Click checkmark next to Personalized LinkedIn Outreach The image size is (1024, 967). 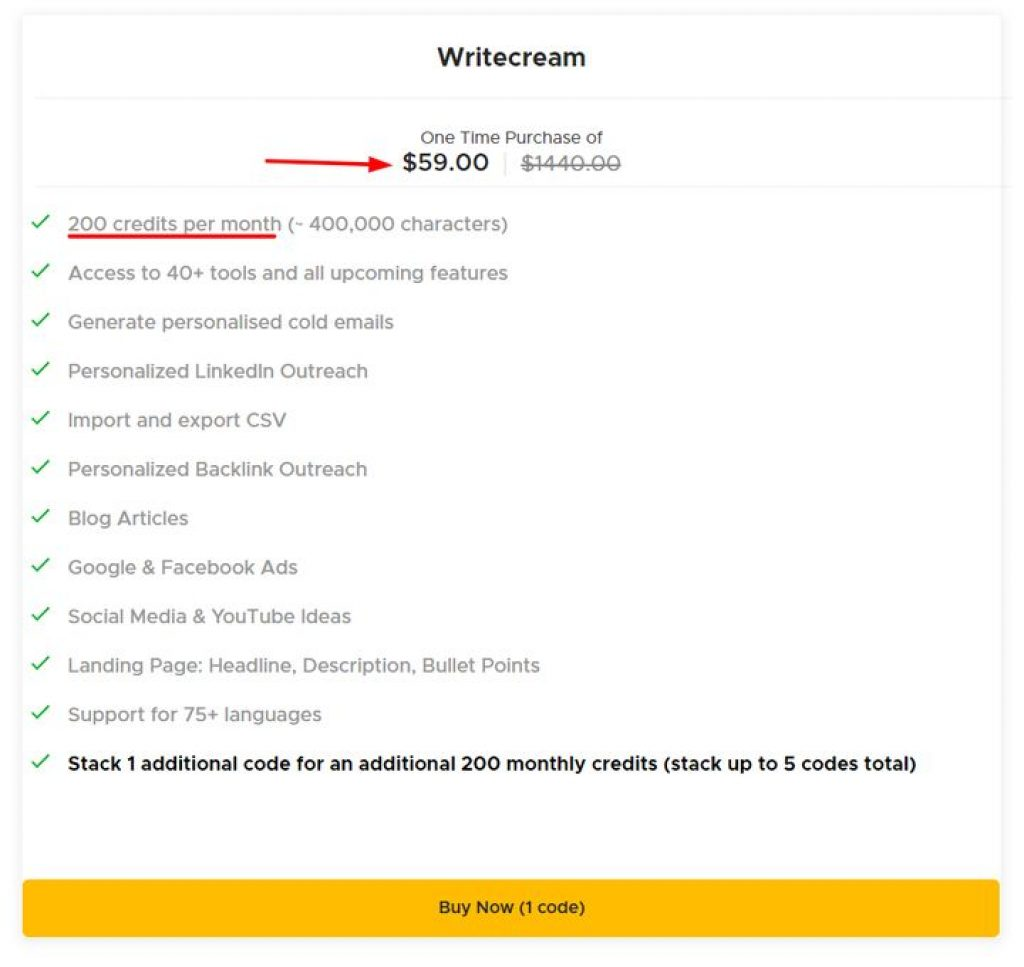coord(40,369)
